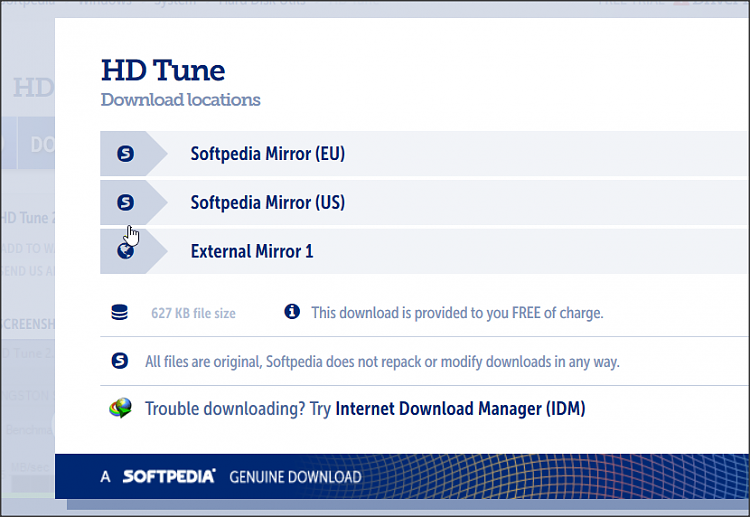Click the info icon beside FREE of charge text
The height and width of the screenshot is (517, 750).
click(x=292, y=311)
